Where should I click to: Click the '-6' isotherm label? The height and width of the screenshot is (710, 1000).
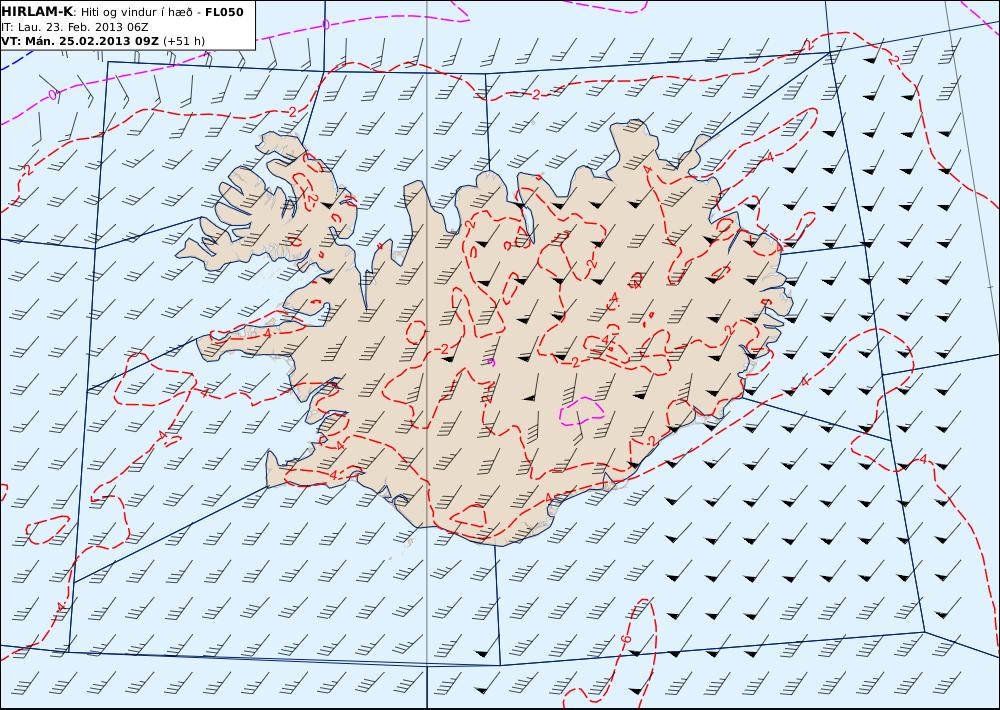pos(626,638)
